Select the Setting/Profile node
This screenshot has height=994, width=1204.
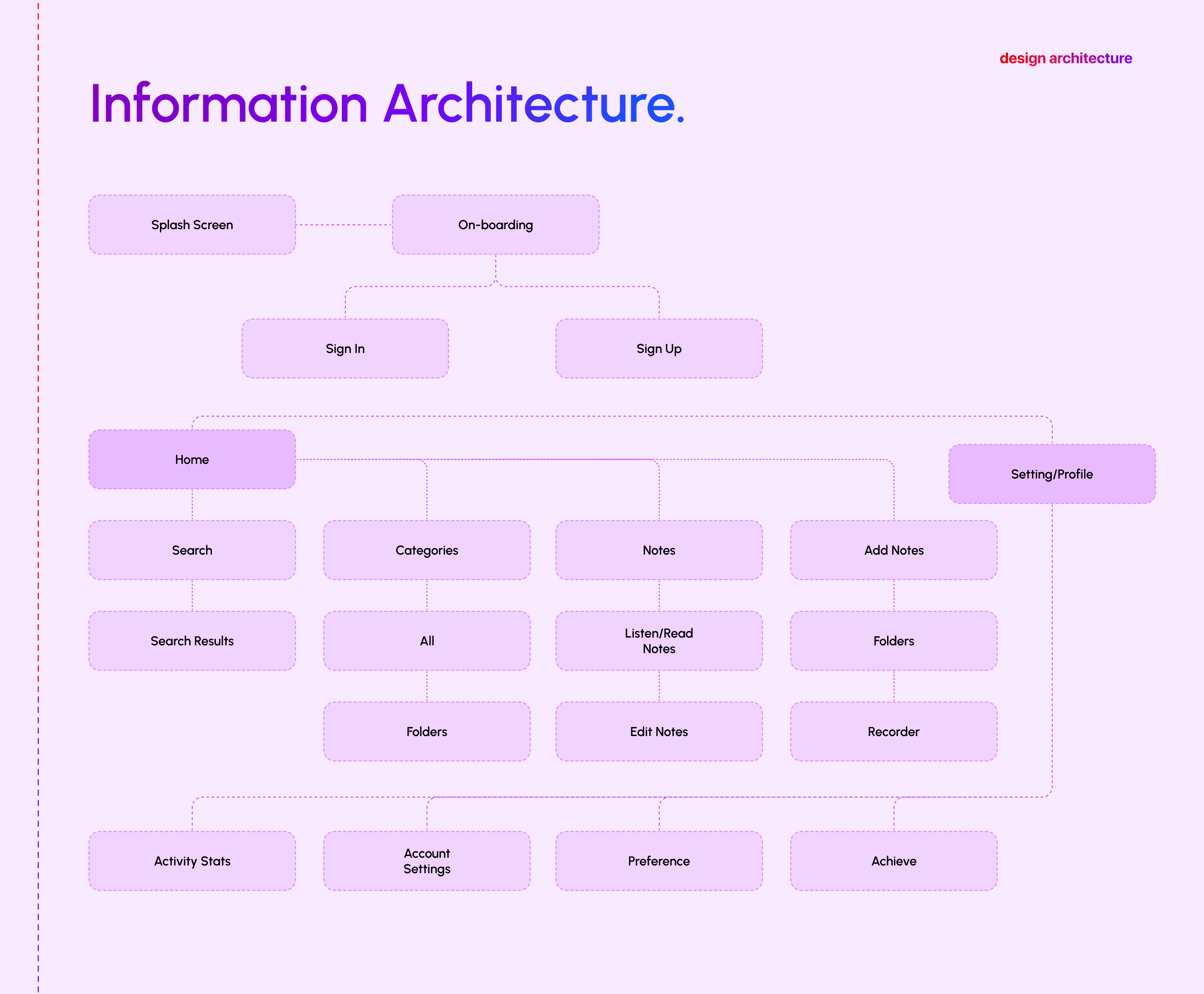[x=1051, y=473]
